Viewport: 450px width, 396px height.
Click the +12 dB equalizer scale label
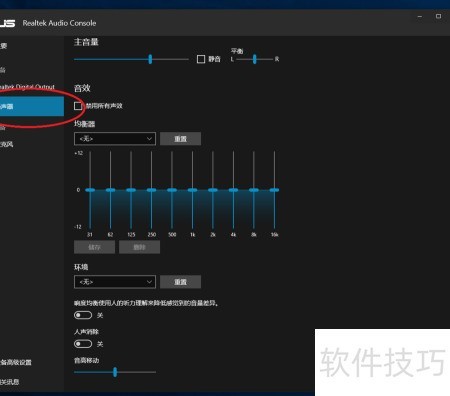[78, 153]
